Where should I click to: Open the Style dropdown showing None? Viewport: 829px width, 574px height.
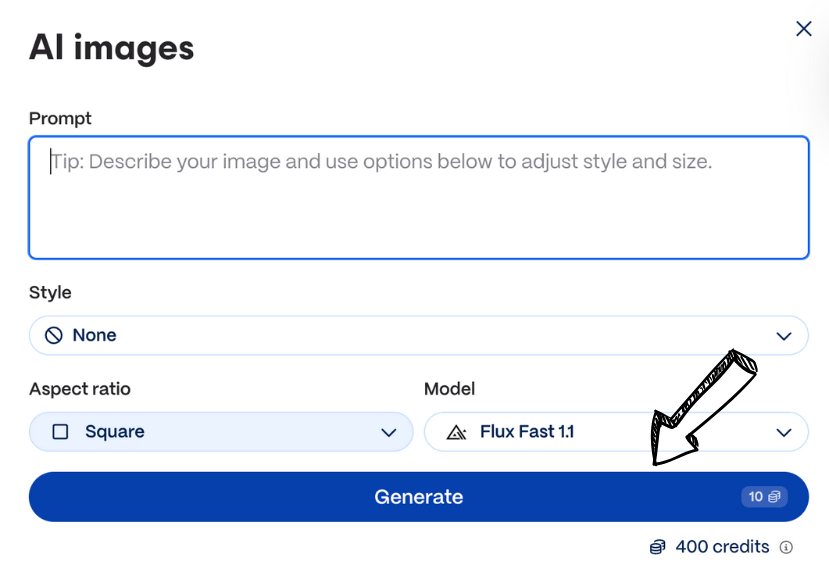click(418, 336)
